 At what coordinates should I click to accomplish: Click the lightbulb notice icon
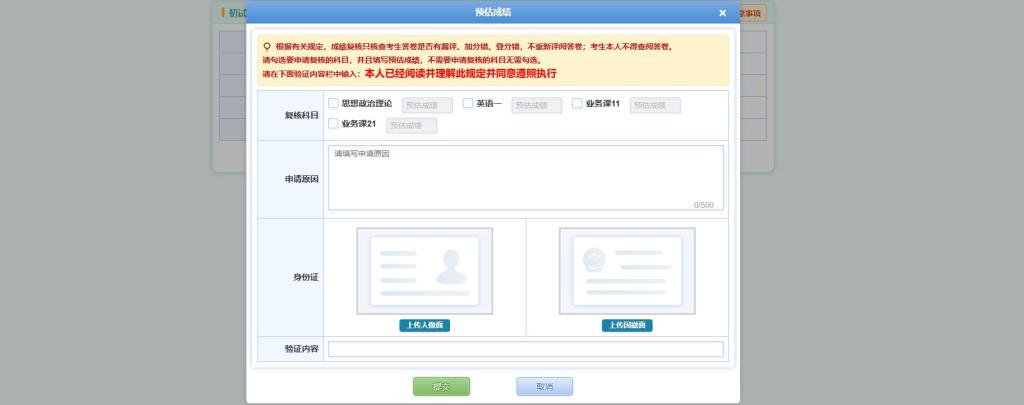click(266, 46)
